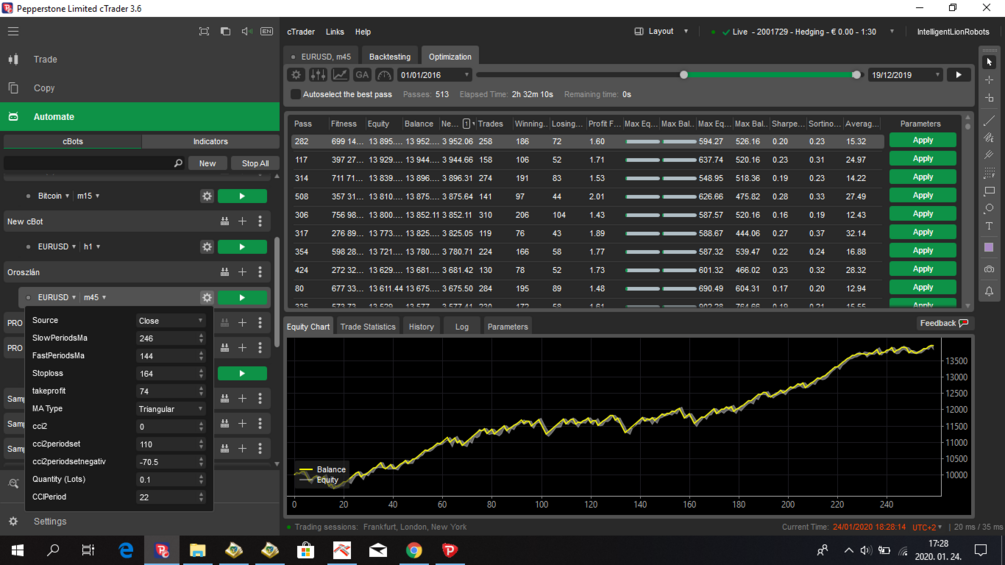Select the EURUSD, m45 tab
The height and width of the screenshot is (565, 1005).
(321, 56)
